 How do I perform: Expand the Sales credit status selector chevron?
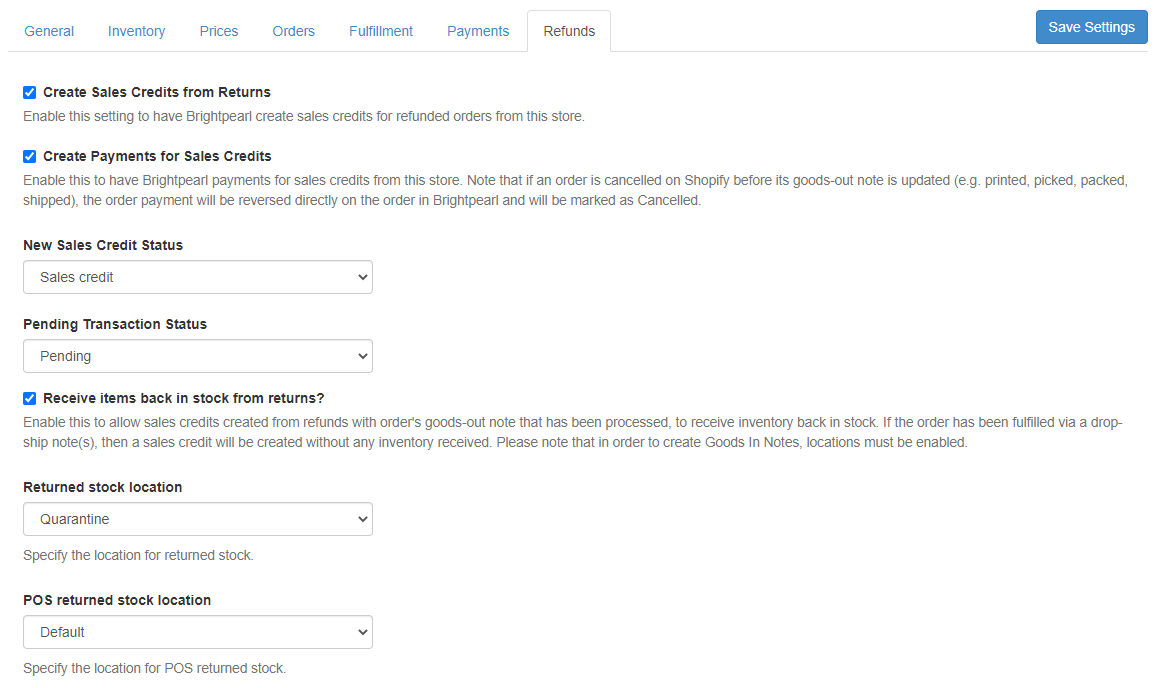coord(360,277)
